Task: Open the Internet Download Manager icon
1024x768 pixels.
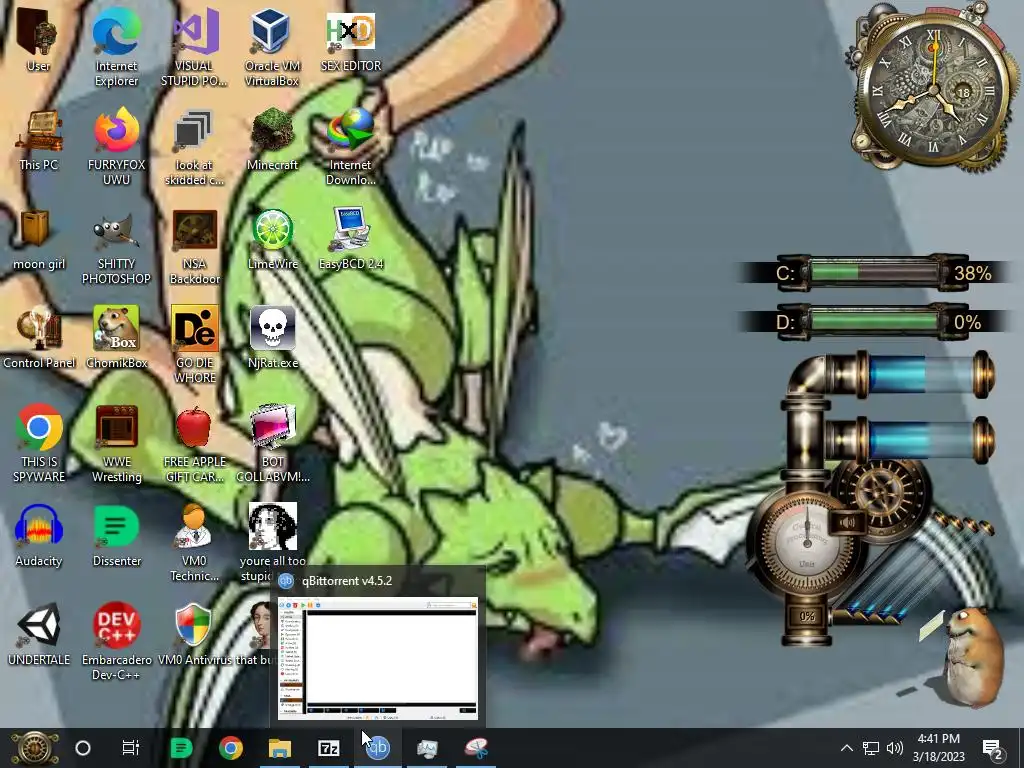Action: (x=351, y=147)
